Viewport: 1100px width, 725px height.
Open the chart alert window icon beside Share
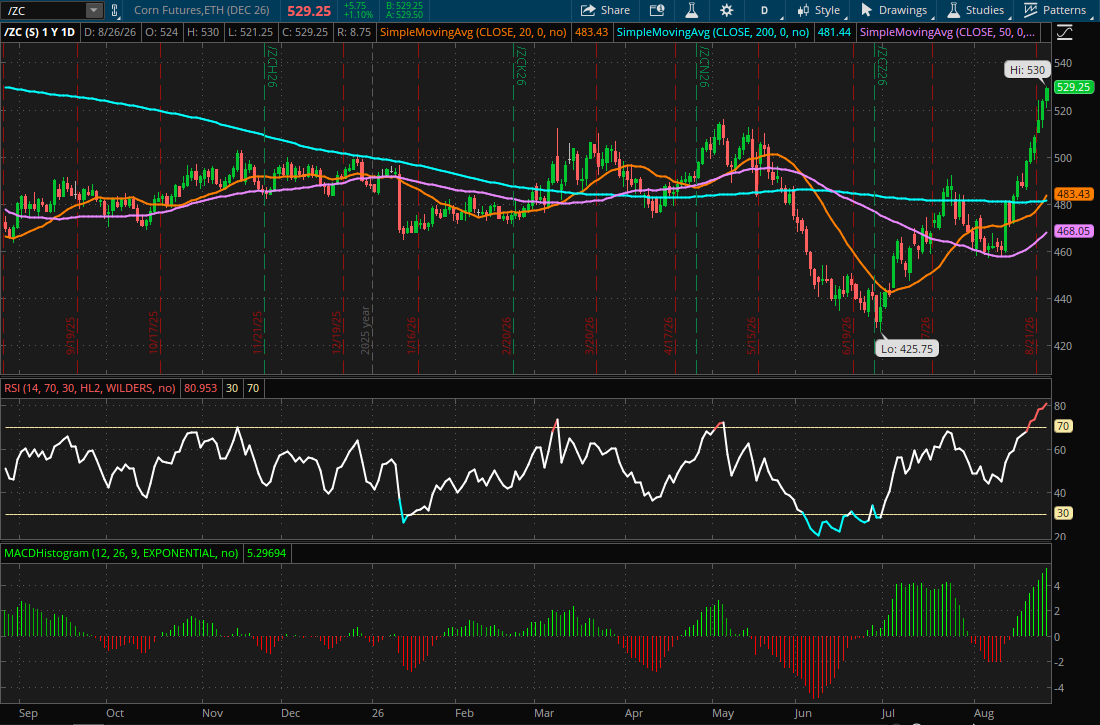coord(657,11)
